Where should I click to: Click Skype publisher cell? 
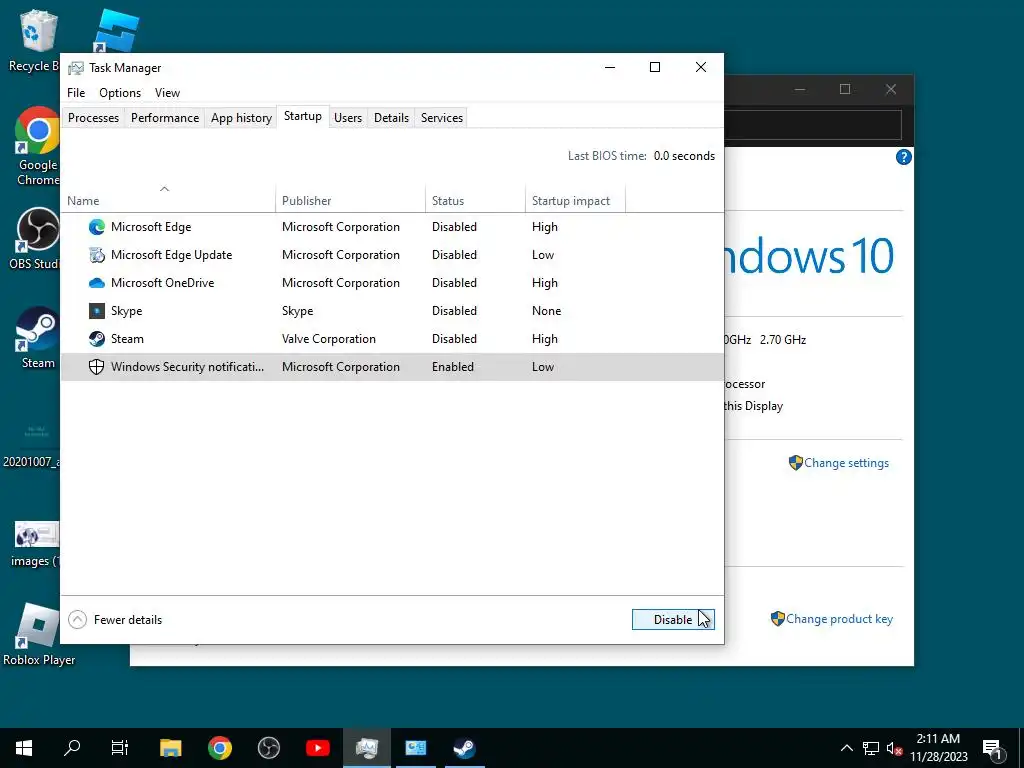click(x=298, y=311)
